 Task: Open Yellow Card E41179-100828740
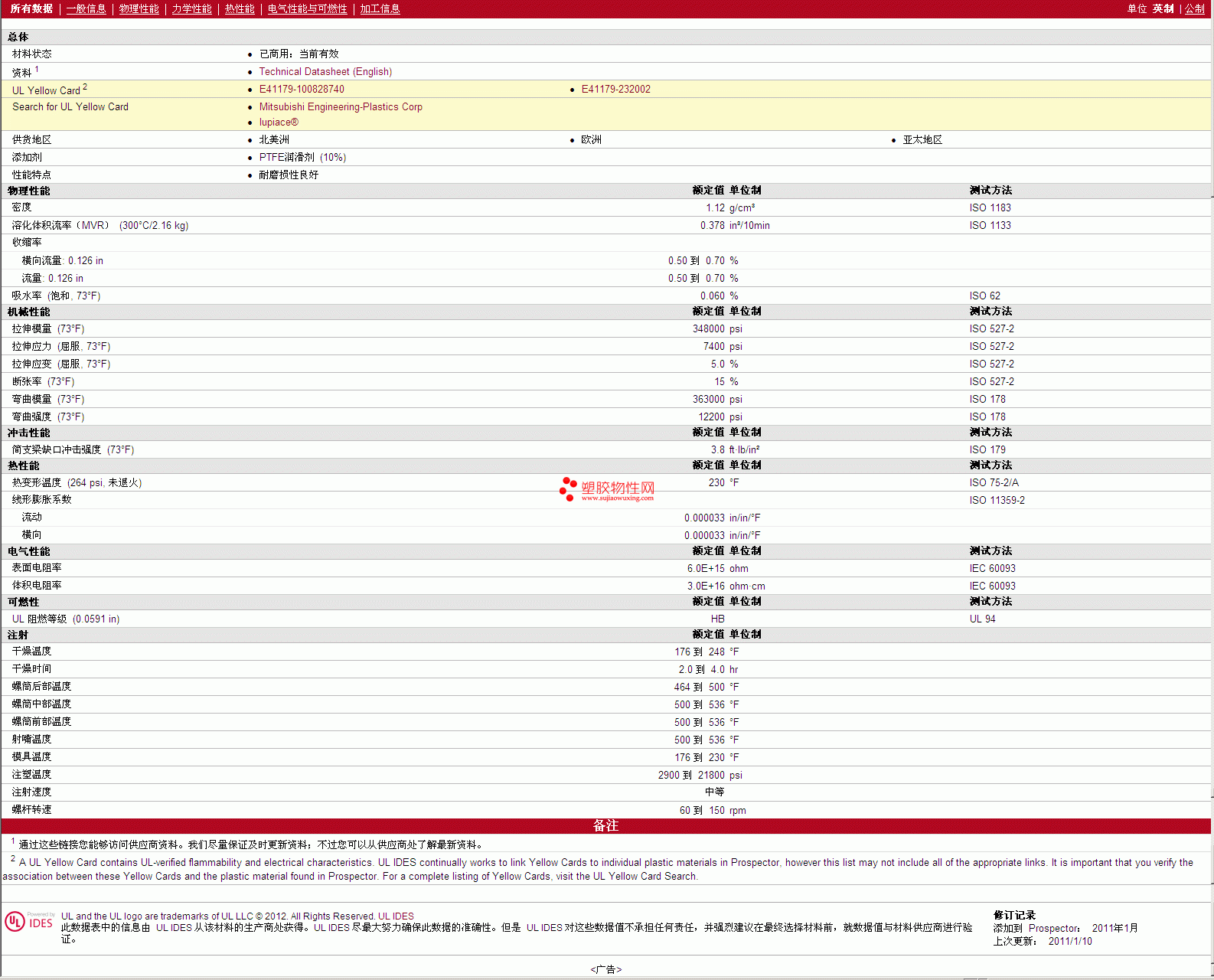[x=302, y=90]
